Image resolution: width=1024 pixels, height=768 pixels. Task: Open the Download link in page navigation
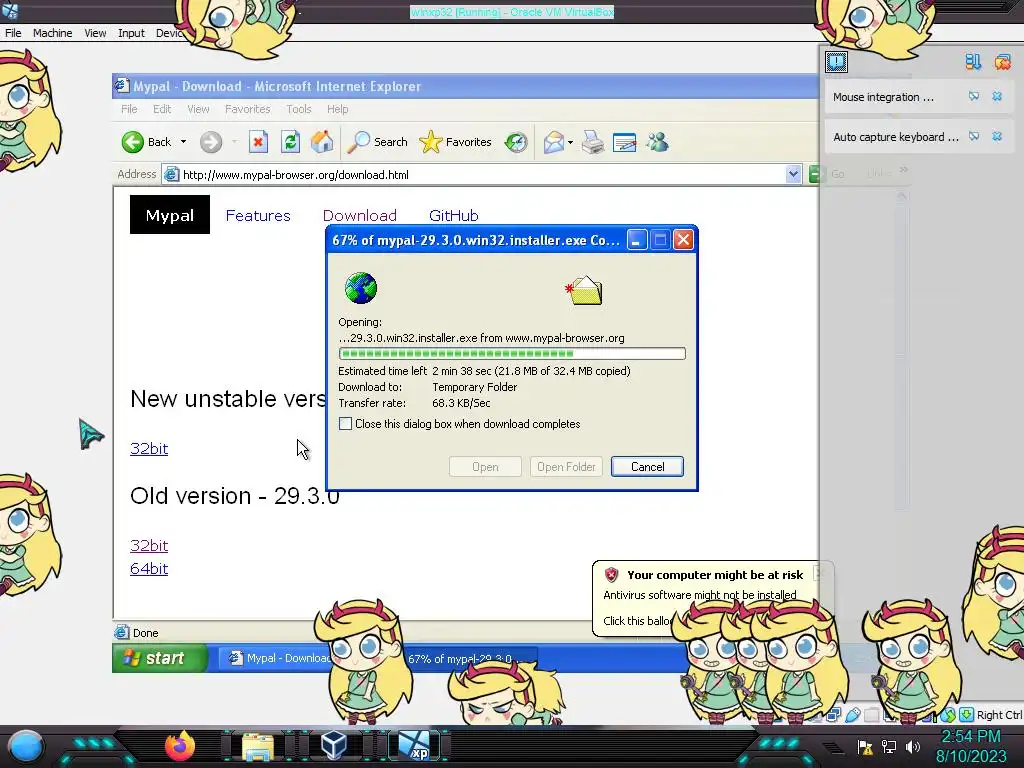(x=360, y=216)
